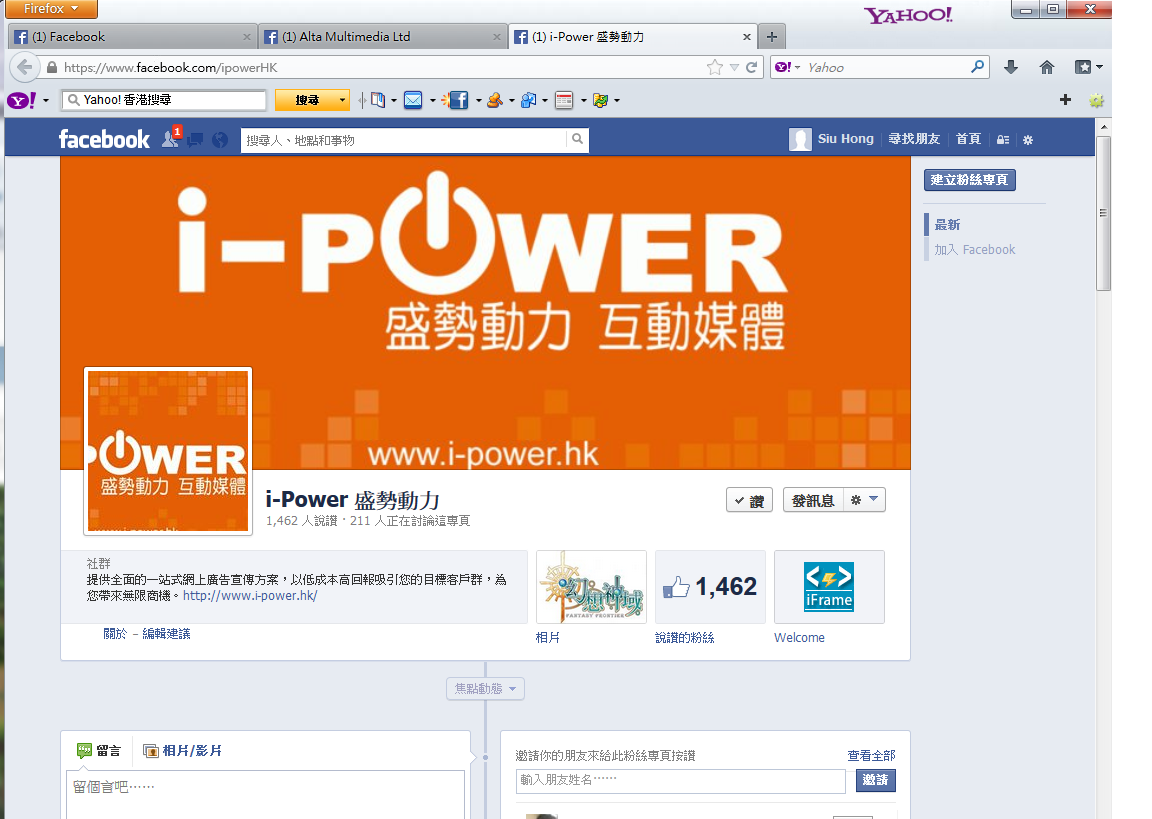Open the Firefox downloads arrow icon
This screenshot has height=819, width=1152.
1011,68
